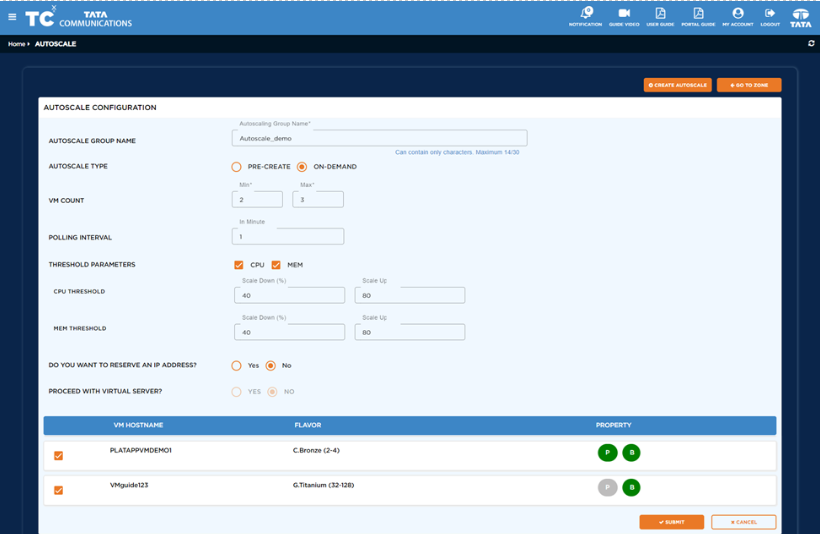Click the PROPERTY column header
This screenshot has height=534, width=820.
(x=613, y=425)
